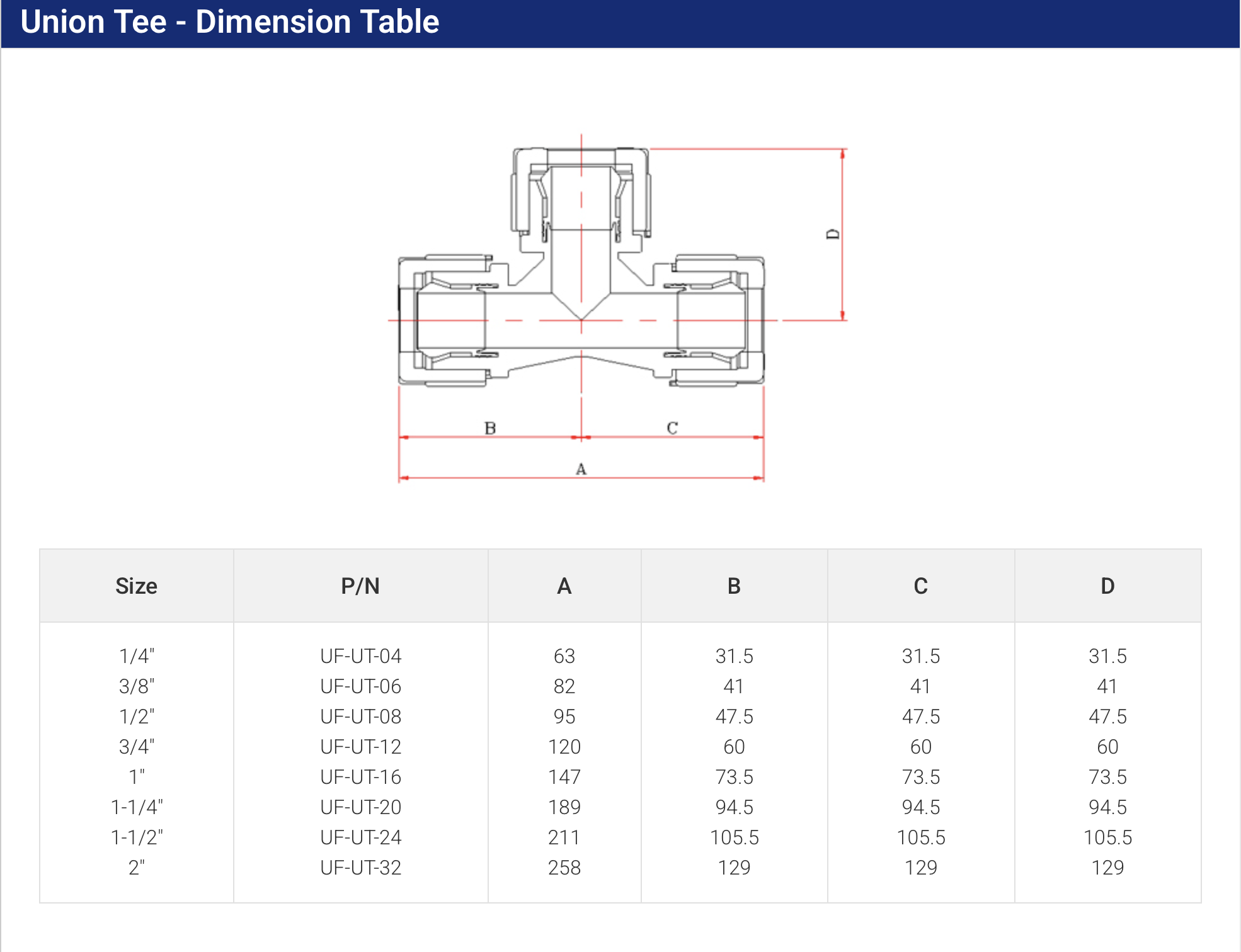Click the A value 120
Screen dimensions: 1241x952
(x=564, y=747)
